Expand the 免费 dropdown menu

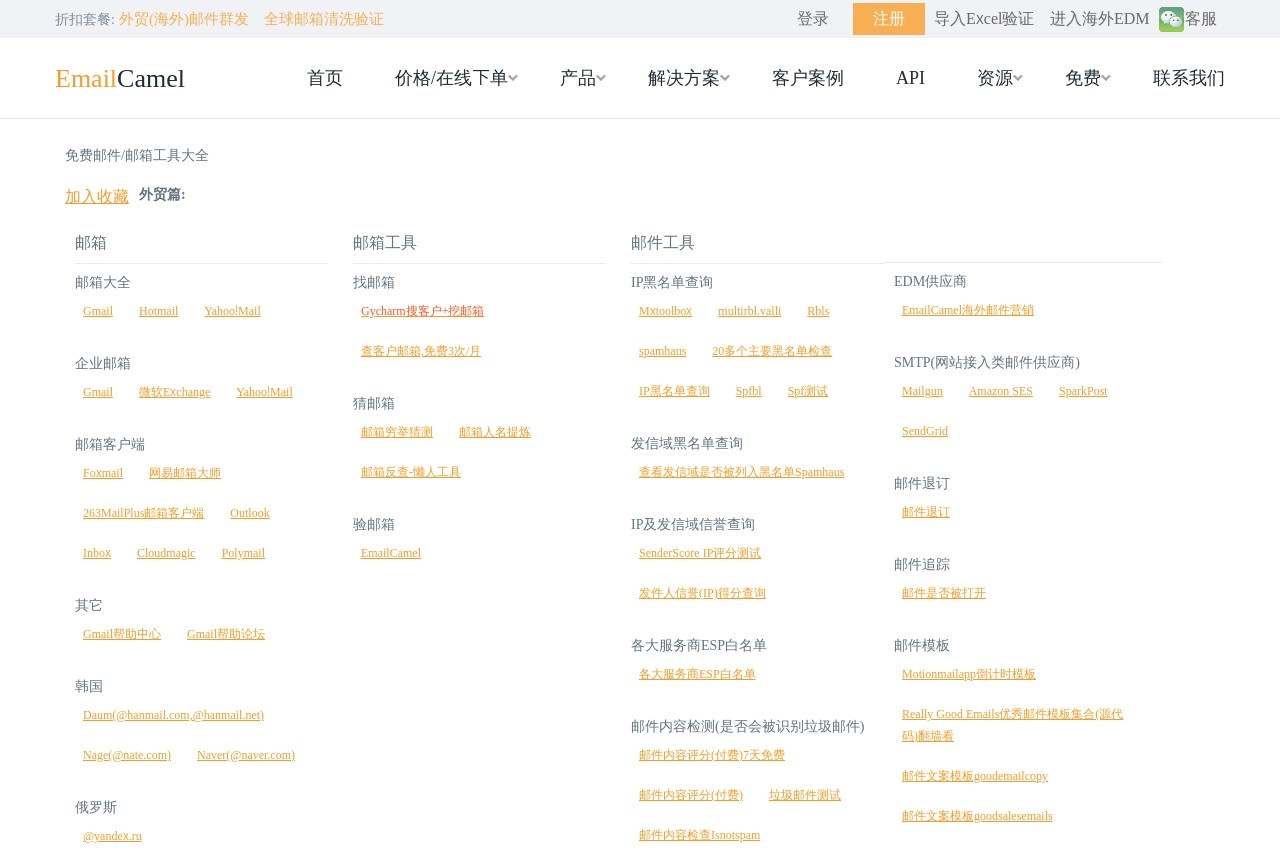pyautogui.click(x=1088, y=78)
